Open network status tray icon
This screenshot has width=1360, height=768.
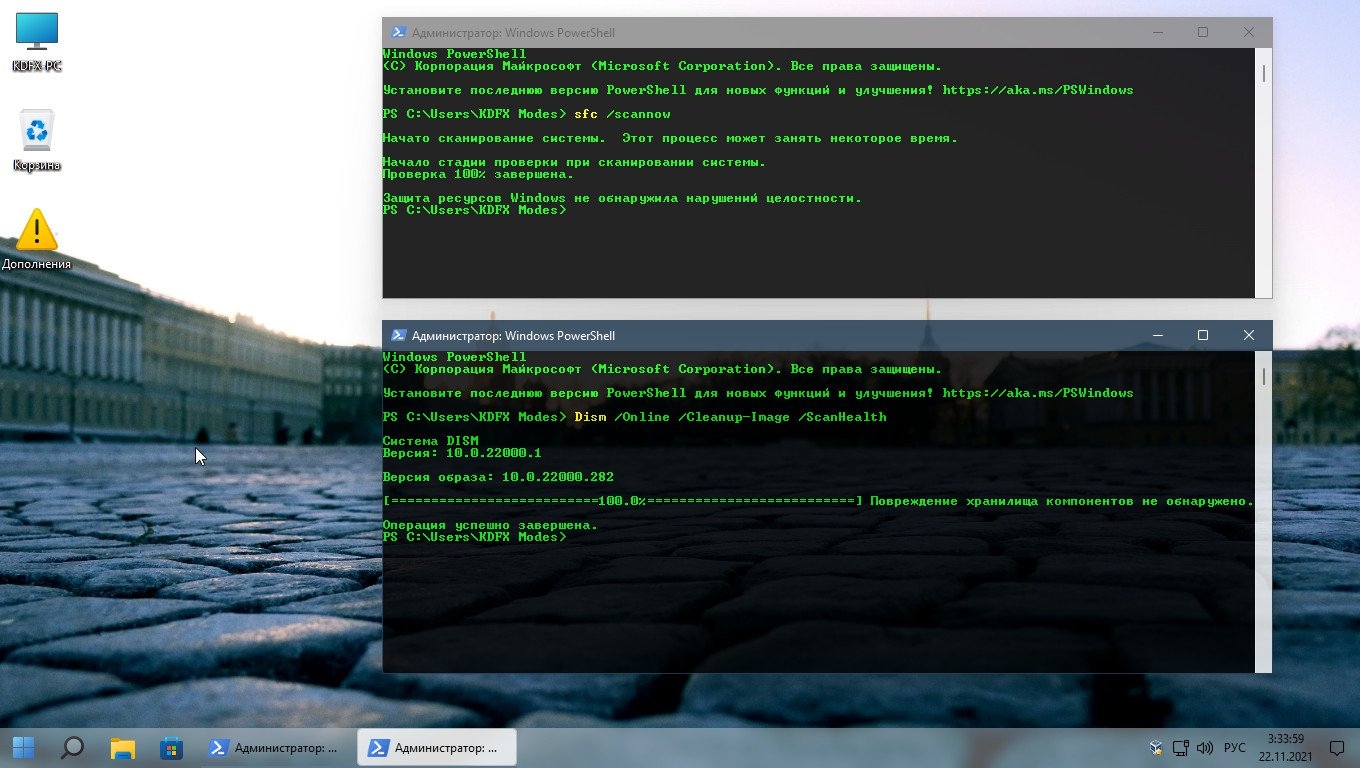(x=1181, y=748)
